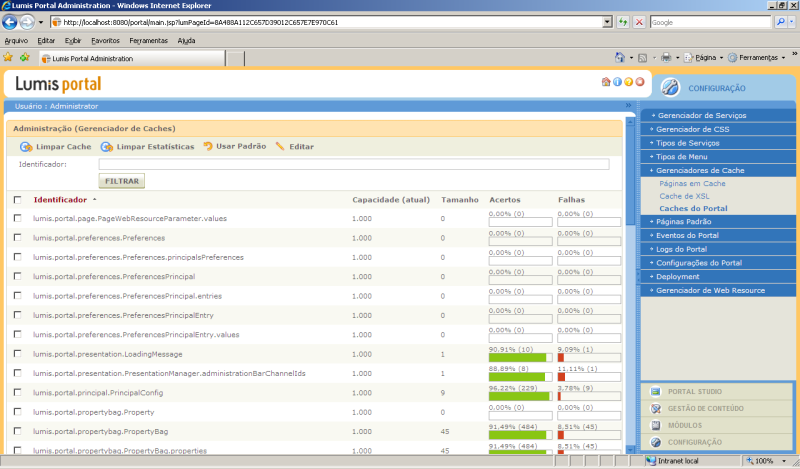Click the browser Back arrow button
This screenshot has height=469, width=800.
(10, 22)
